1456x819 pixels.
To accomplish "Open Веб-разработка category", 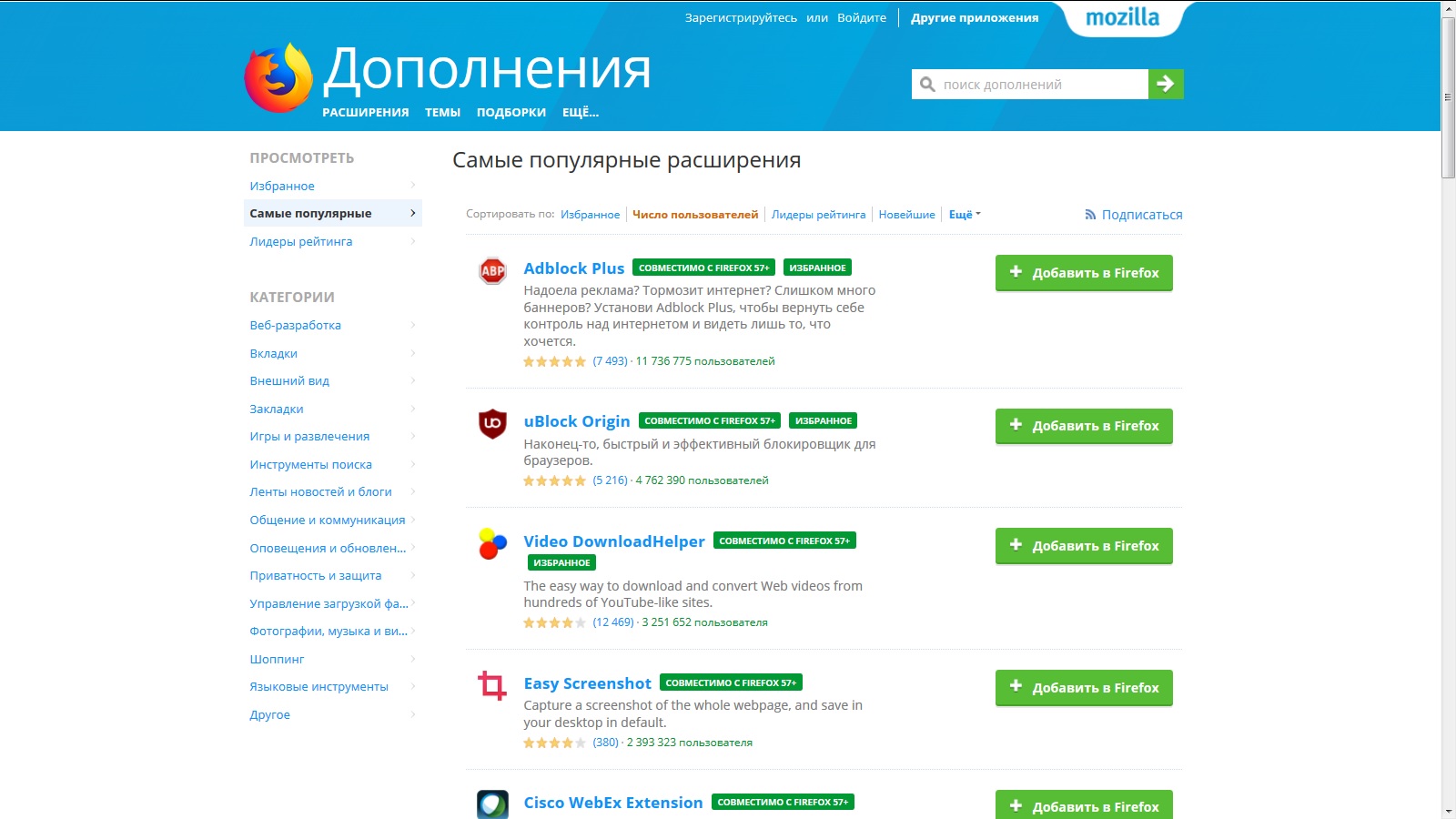I will coord(333,325).
